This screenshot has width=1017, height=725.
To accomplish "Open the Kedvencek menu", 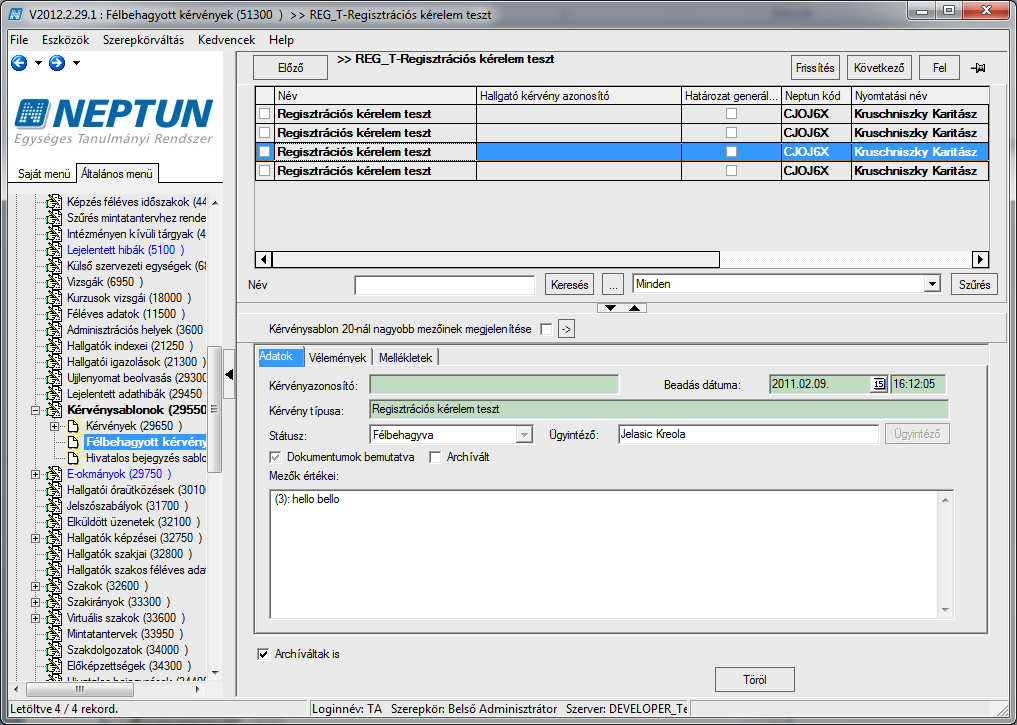I will point(226,40).
